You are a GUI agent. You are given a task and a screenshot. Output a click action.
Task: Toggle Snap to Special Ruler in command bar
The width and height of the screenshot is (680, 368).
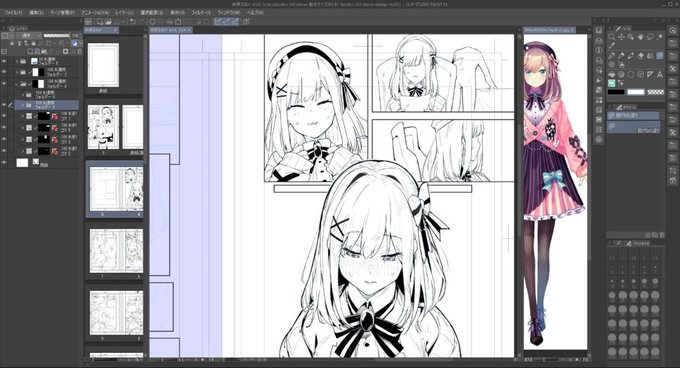(x=227, y=22)
